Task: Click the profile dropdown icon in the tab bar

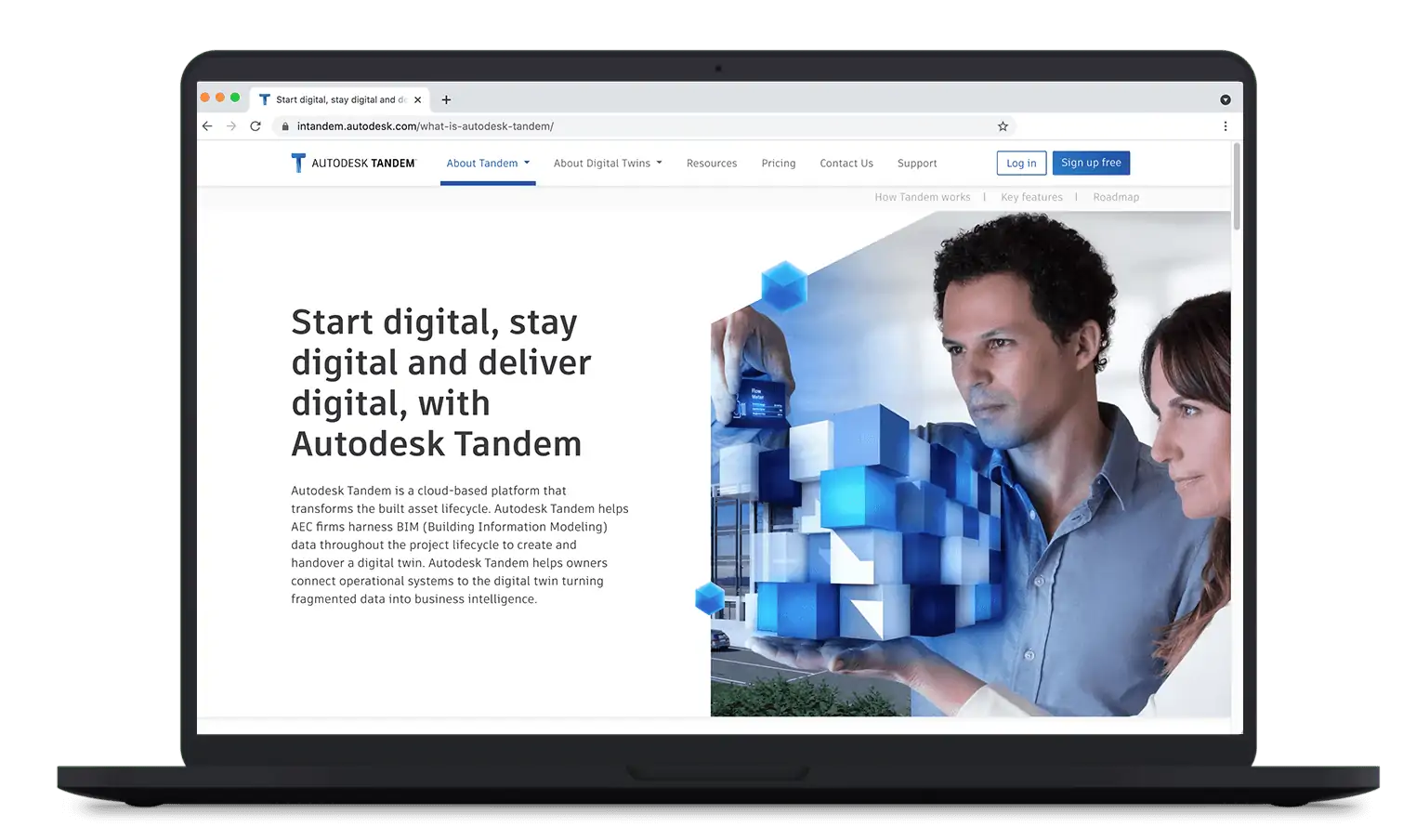Action: 1226,99
